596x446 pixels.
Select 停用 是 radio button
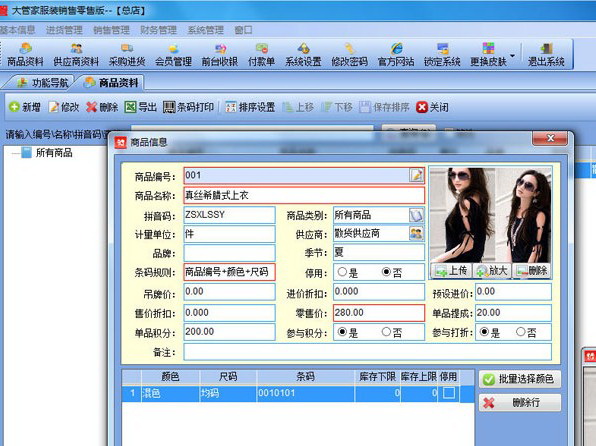[342, 272]
